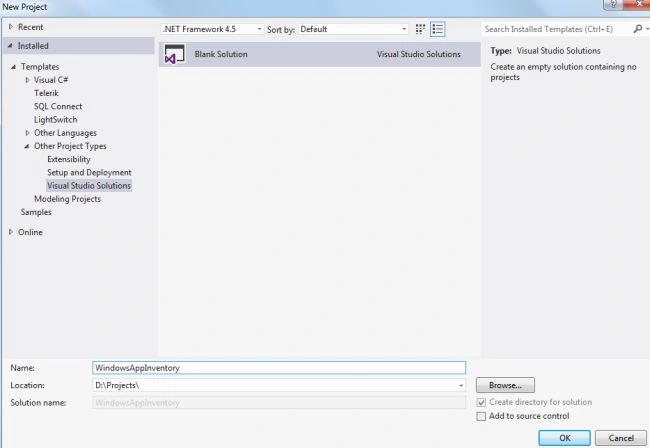
Task: Click the Cancel button
Action: [621, 438]
